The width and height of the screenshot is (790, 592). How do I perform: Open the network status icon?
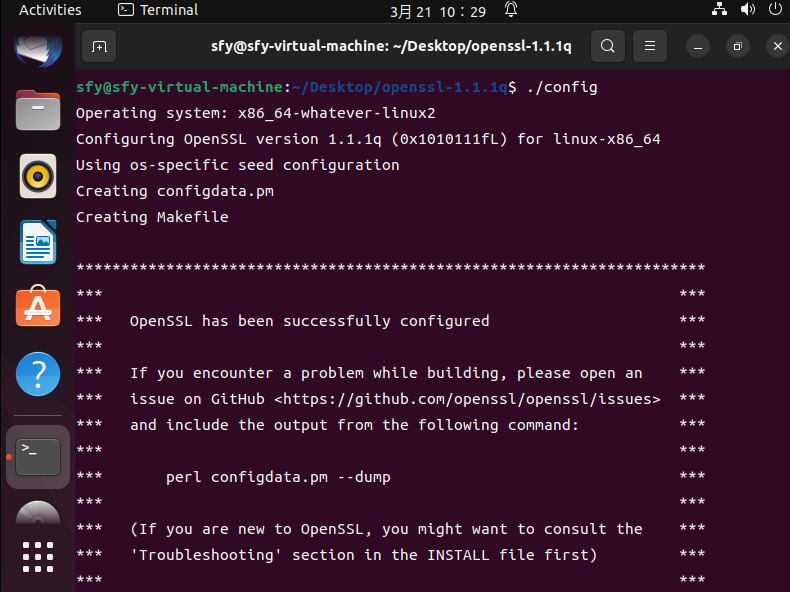click(x=719, y=10)
